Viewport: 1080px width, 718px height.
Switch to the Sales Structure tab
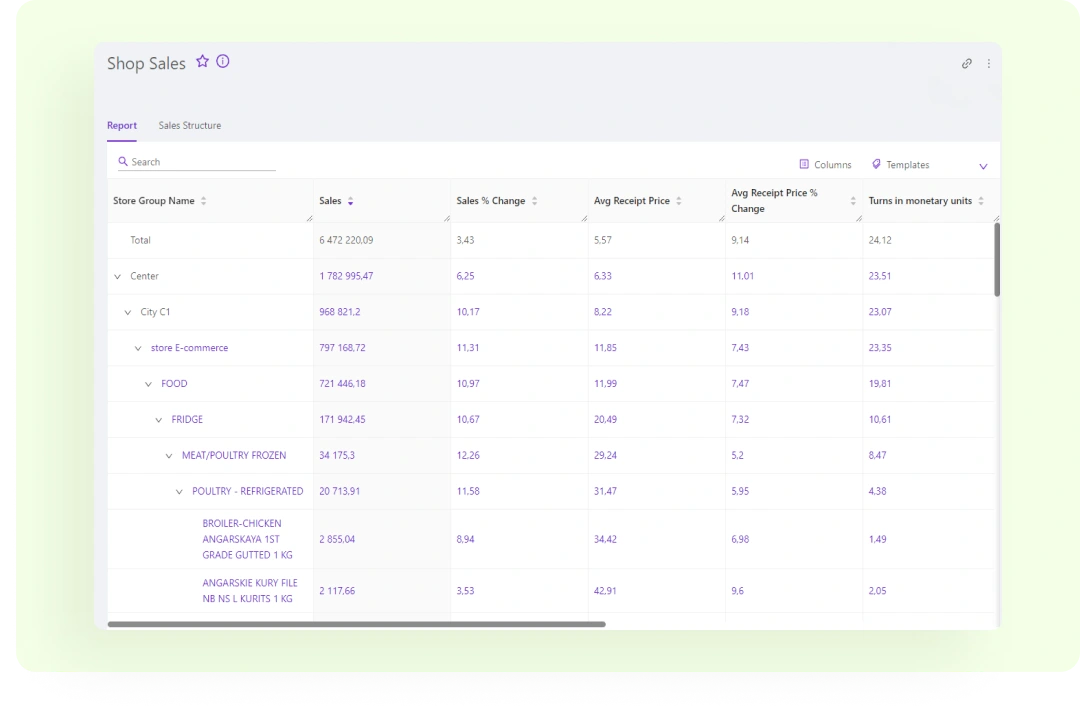click(189, 125)
